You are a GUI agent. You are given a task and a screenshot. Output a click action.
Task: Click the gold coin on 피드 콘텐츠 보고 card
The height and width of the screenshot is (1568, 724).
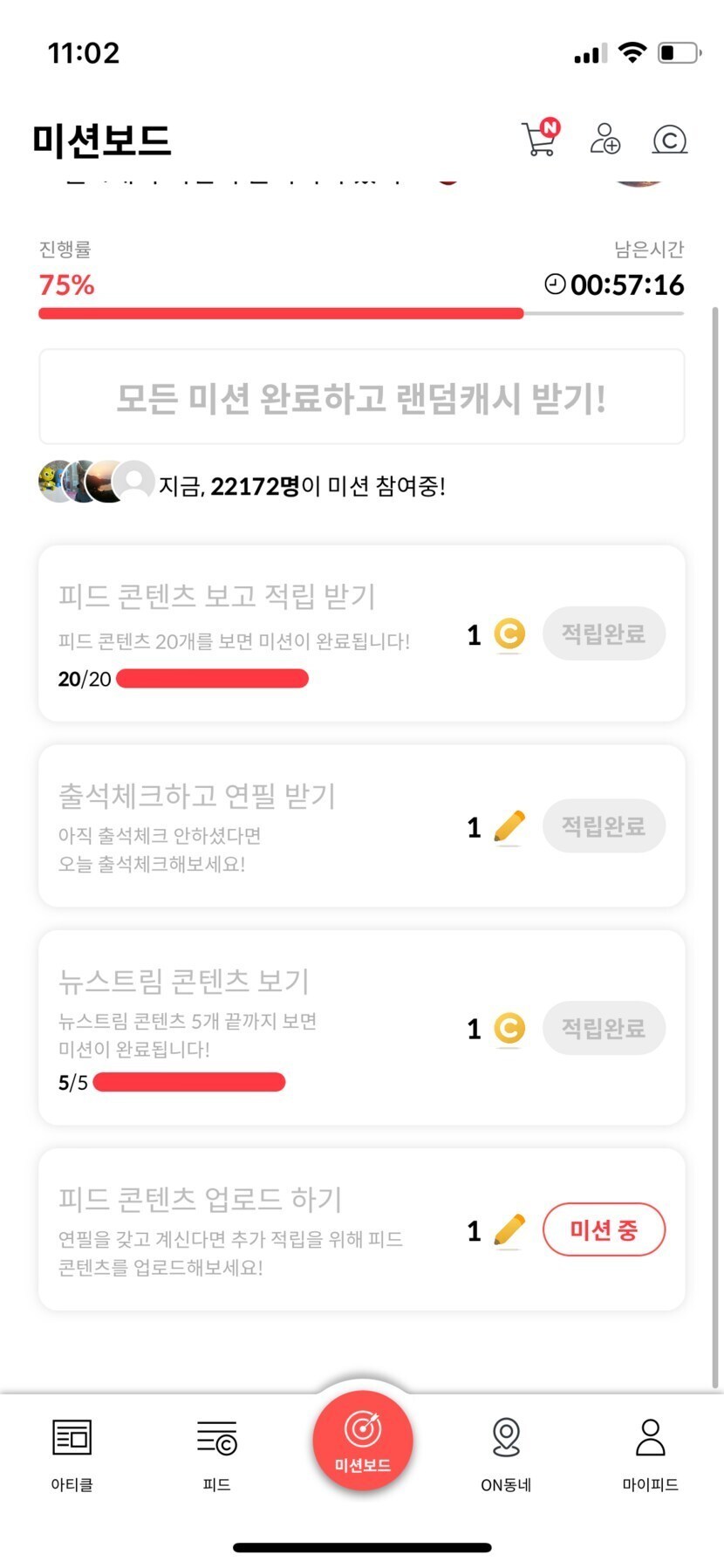click(509, 634)
